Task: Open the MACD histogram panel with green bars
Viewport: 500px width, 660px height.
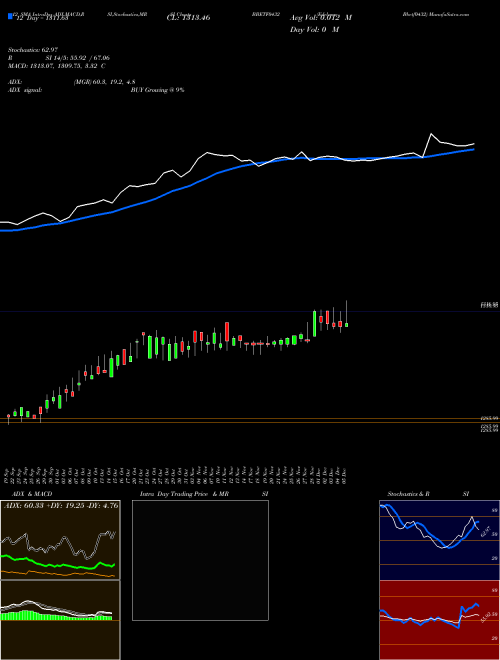Action: tap(60, 620)
